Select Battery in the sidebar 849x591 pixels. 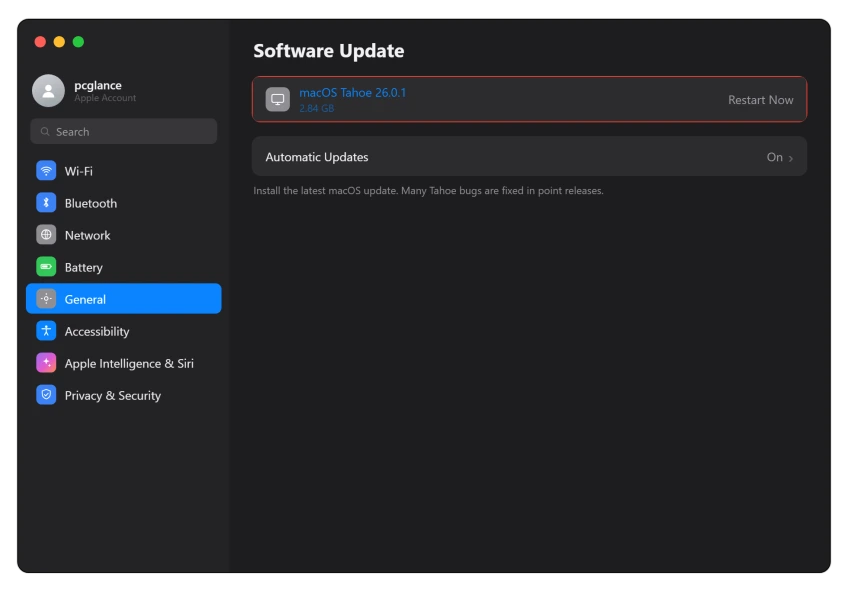pos(123,267)
